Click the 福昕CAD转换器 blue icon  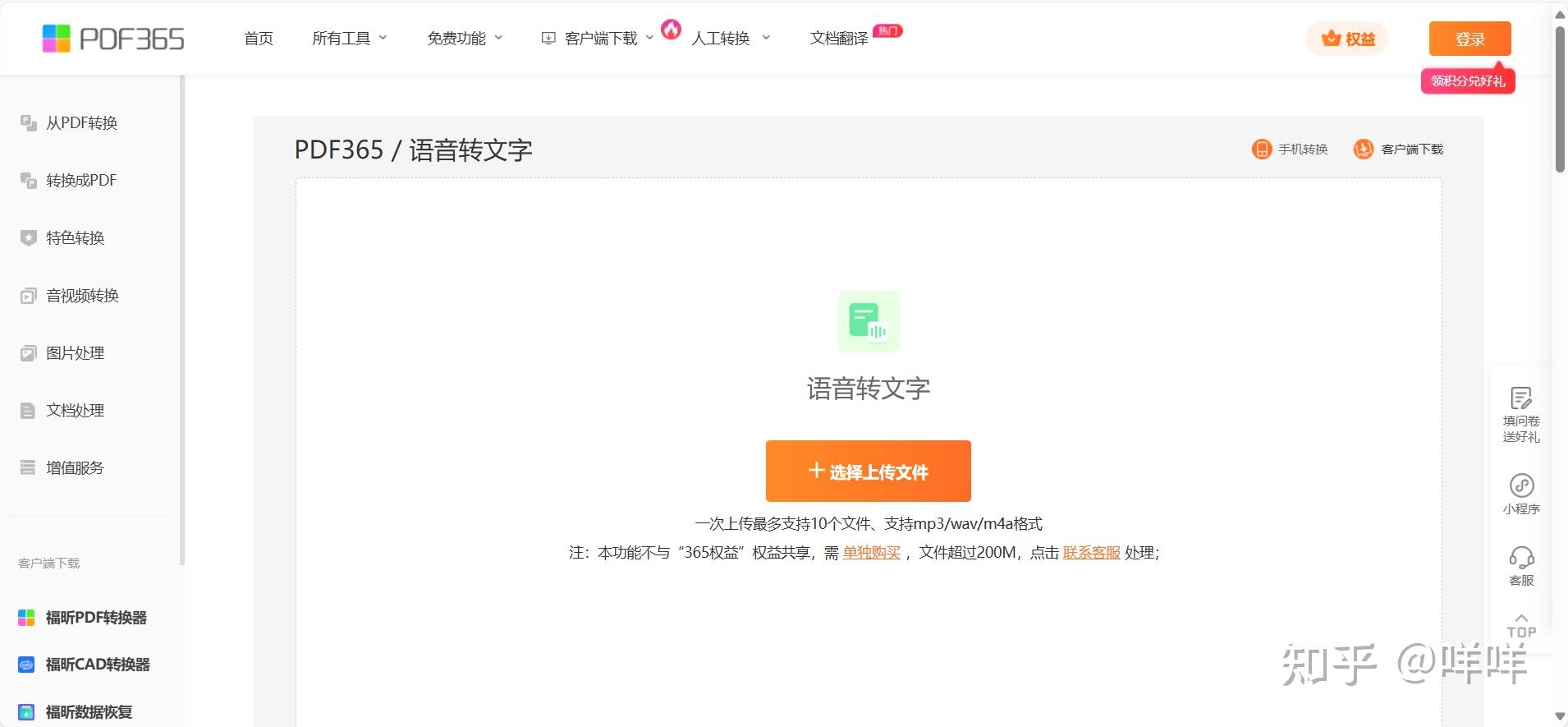tap(27, 665)
